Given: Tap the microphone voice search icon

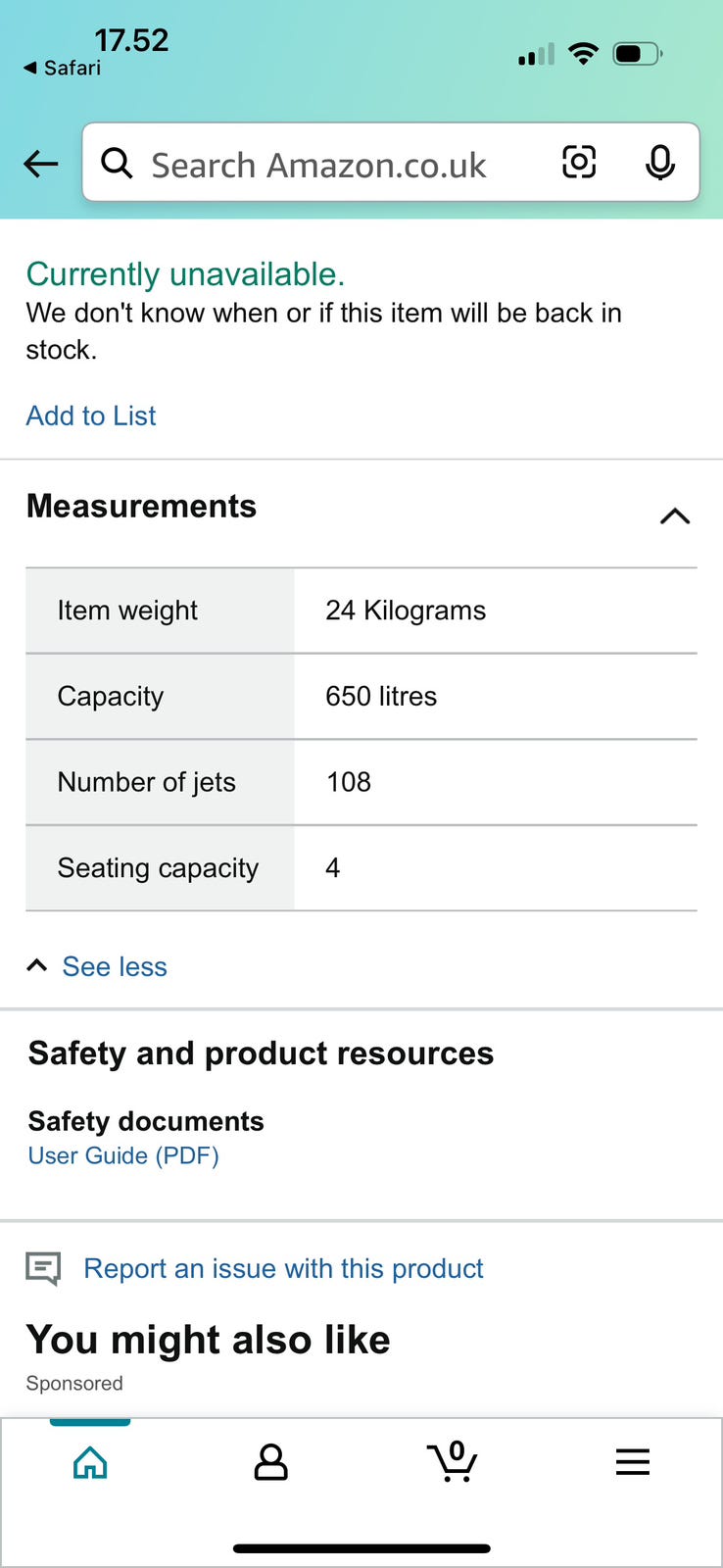Looking at the screenshot, I should click(x=660, y=163).
